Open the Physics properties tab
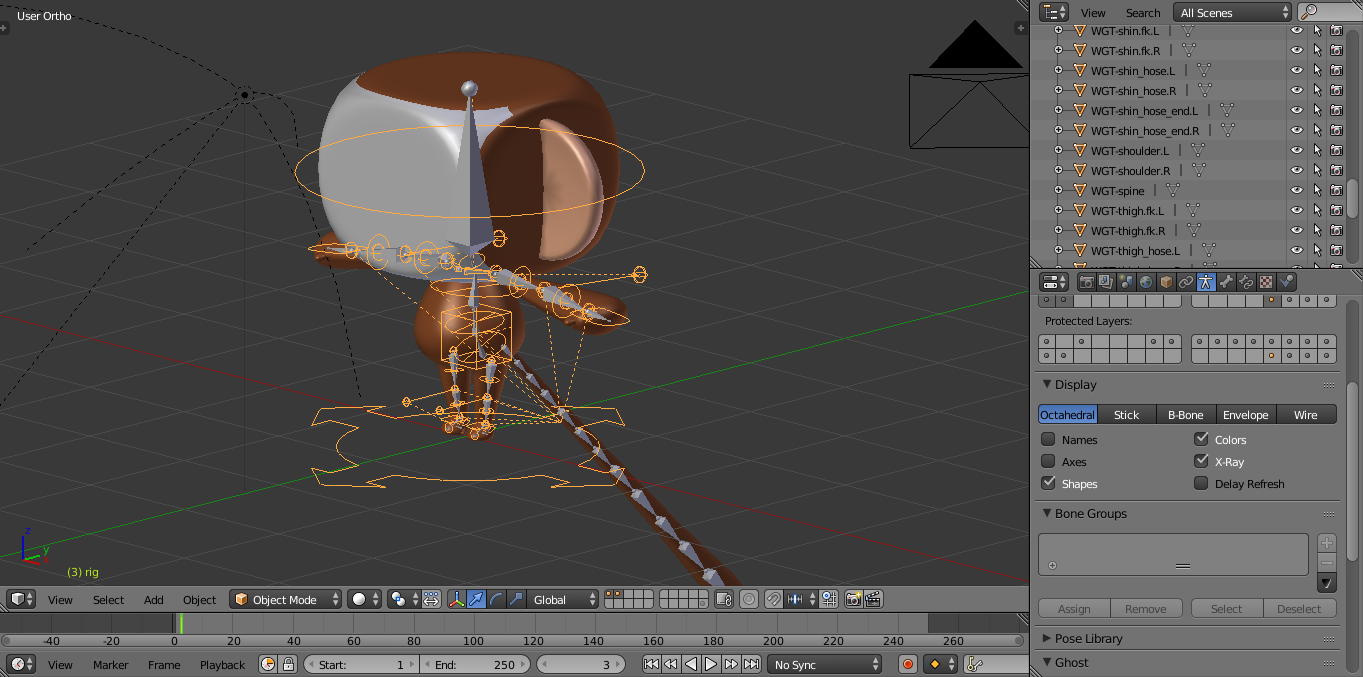 coord(1286,281)
